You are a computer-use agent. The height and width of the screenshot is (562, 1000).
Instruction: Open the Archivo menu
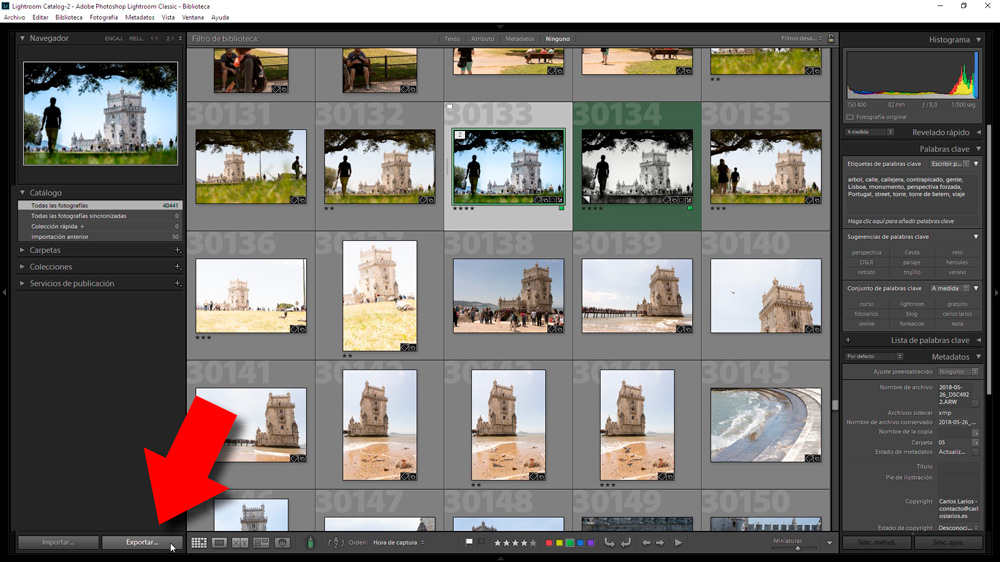(14, 18)
